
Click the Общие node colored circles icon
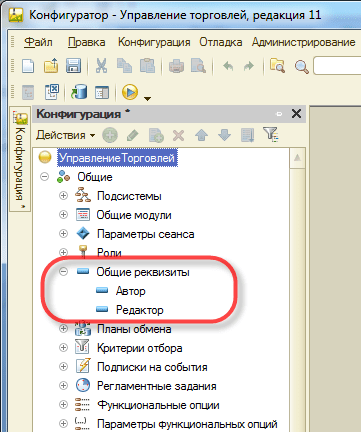(x=63, y=177)
